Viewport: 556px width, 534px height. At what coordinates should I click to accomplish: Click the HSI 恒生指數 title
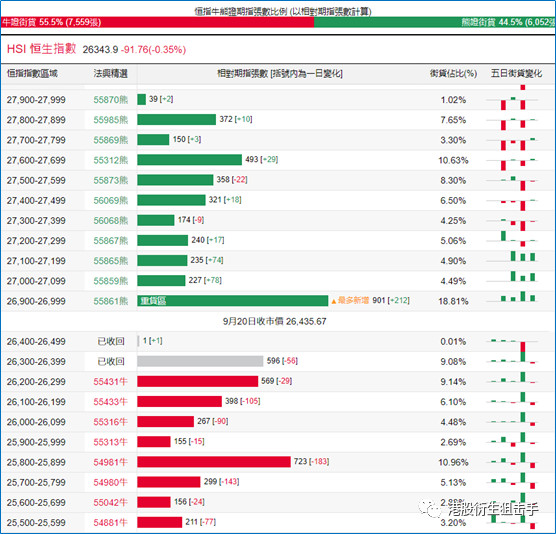click(41, 49)
